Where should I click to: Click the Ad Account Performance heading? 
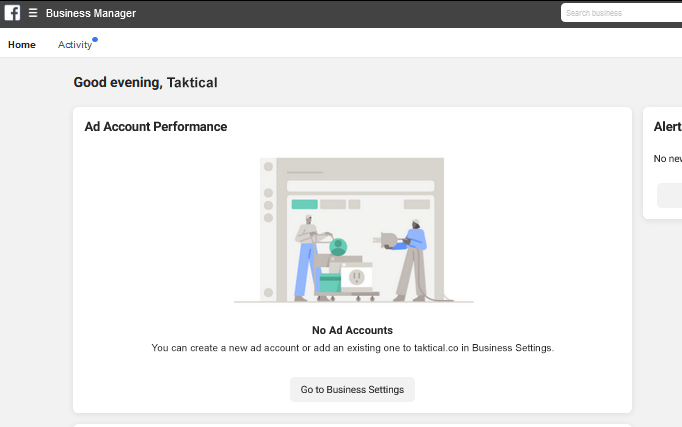[x=156, y=127]
